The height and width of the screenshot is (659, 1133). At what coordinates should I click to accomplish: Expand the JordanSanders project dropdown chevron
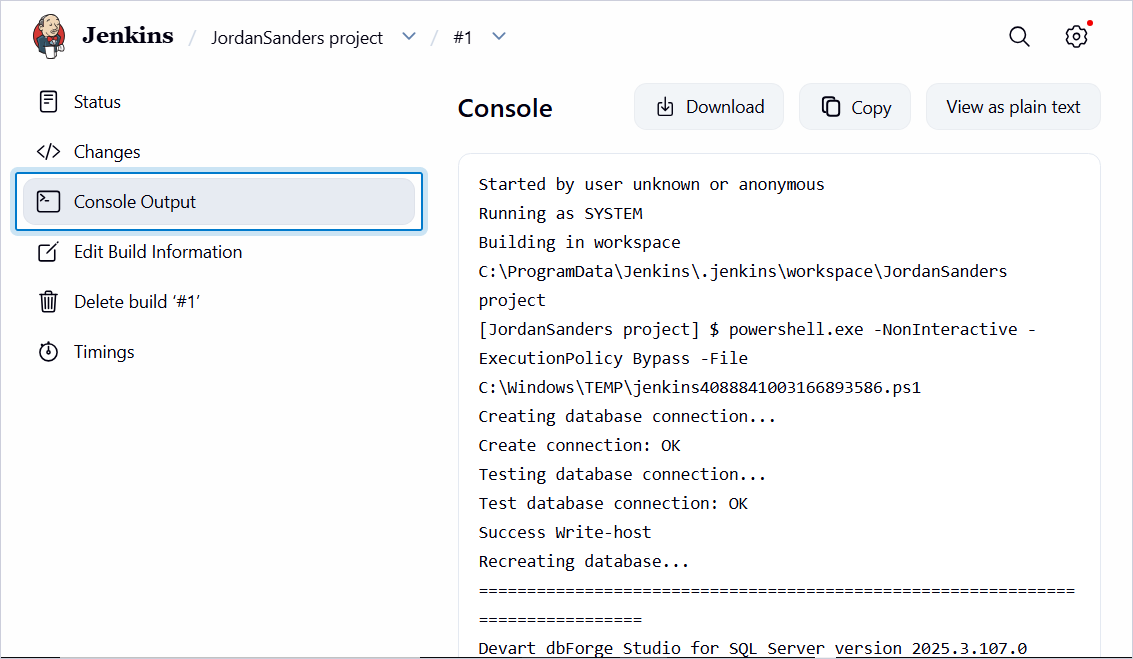click(x=409, y=36)
